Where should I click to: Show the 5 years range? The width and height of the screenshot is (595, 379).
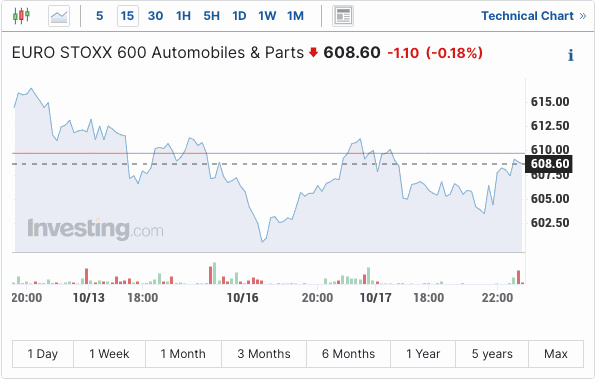pyautogui.click(x=492, y=354)
